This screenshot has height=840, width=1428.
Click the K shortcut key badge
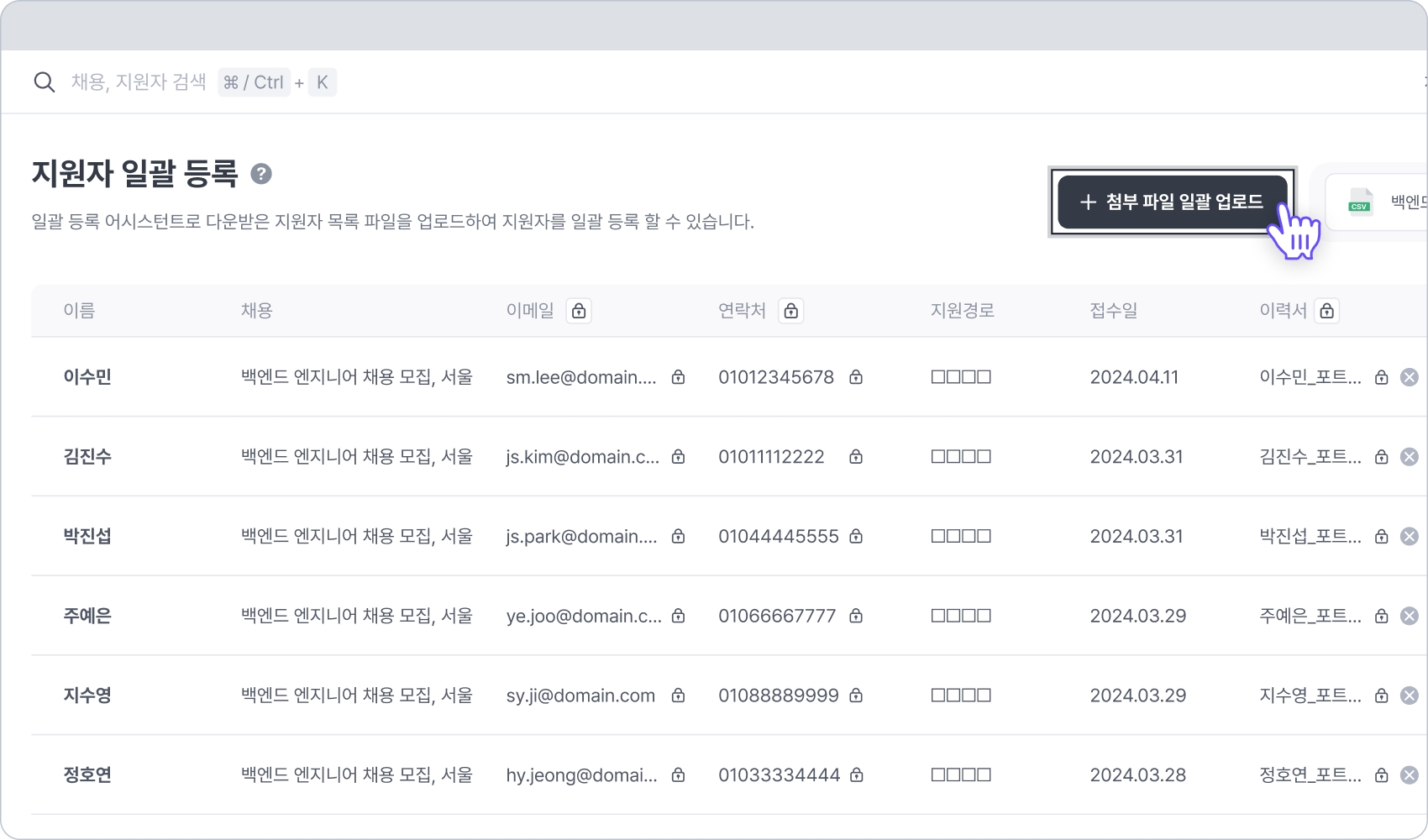(x=323, y=82)
